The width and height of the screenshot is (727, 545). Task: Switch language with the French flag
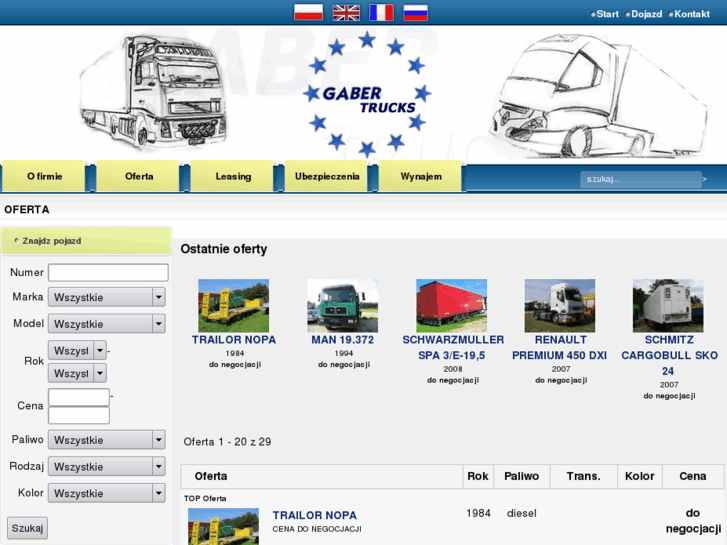coord(381,13)
